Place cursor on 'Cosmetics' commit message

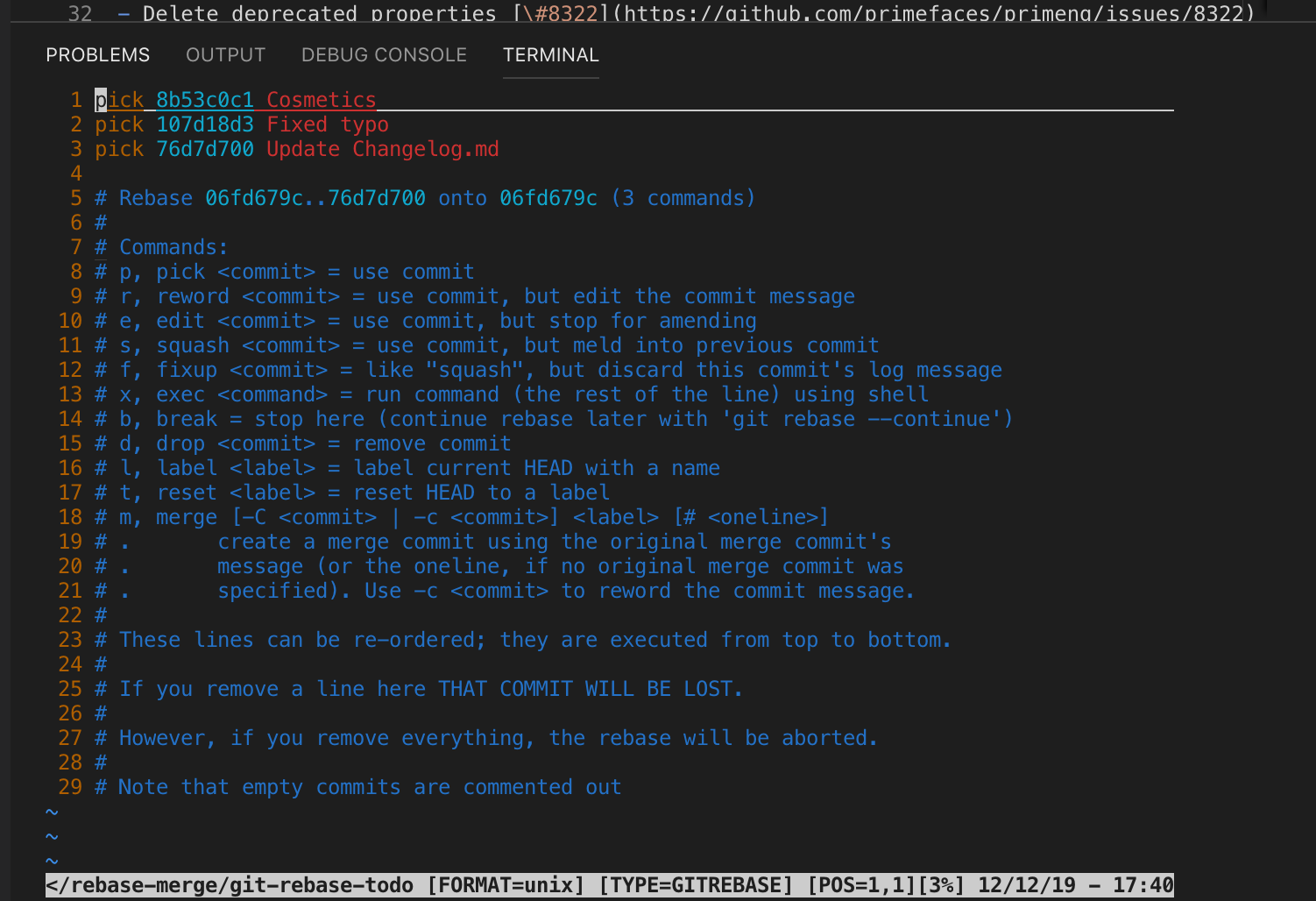(x=322, y=100)
